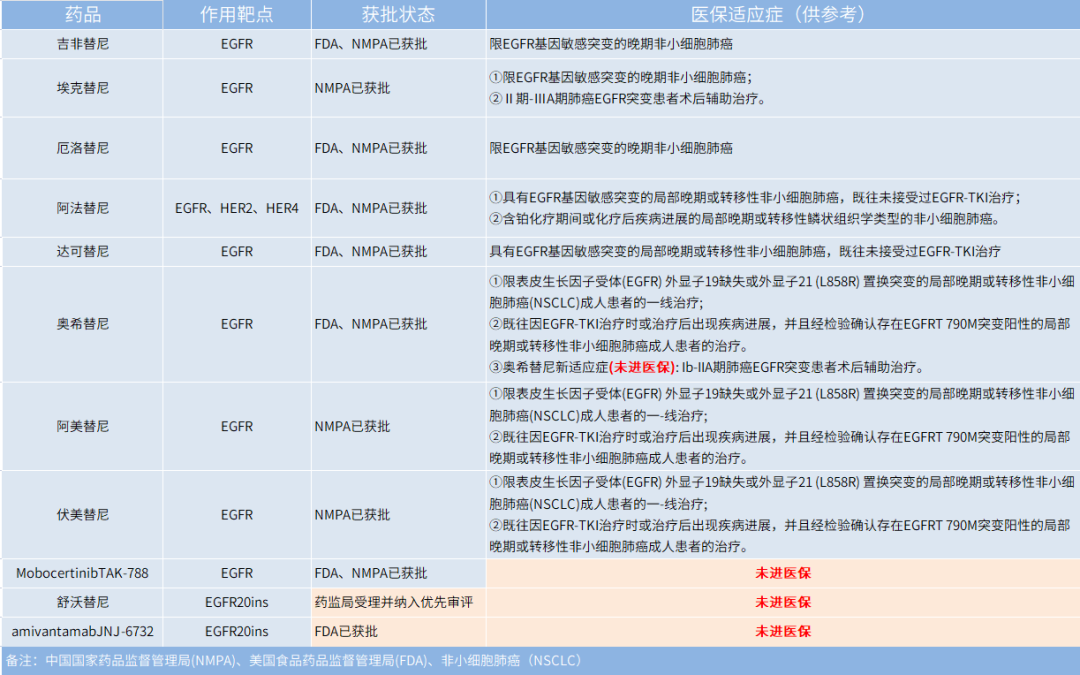Select the 伏美替尼 row label
Screen dimensions: 1080x675
[x=85, y=514]
